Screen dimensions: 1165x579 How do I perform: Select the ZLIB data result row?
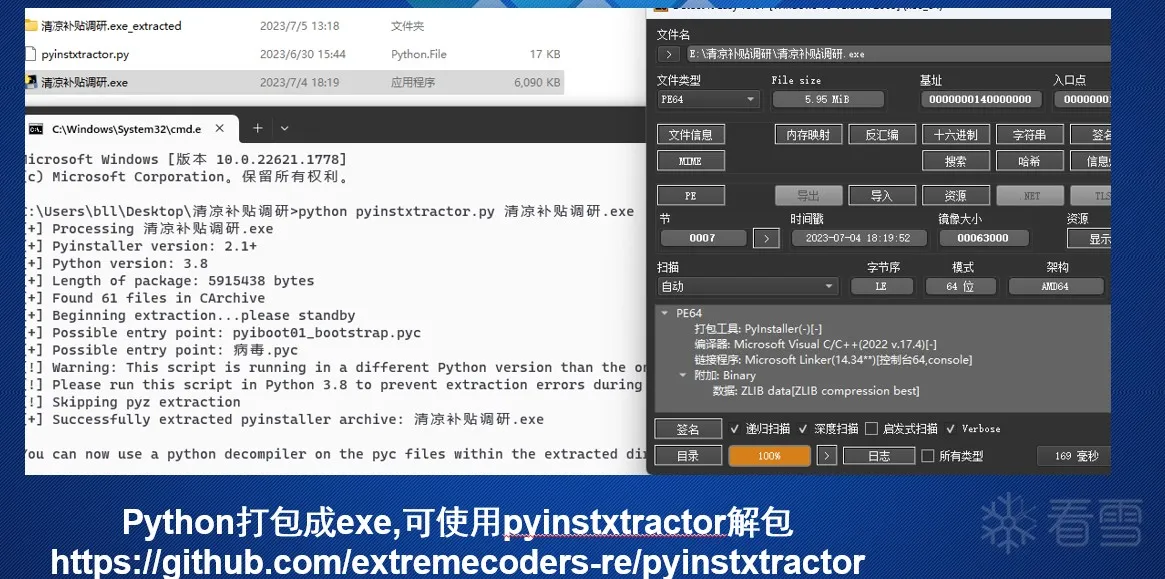coord(816,391)
